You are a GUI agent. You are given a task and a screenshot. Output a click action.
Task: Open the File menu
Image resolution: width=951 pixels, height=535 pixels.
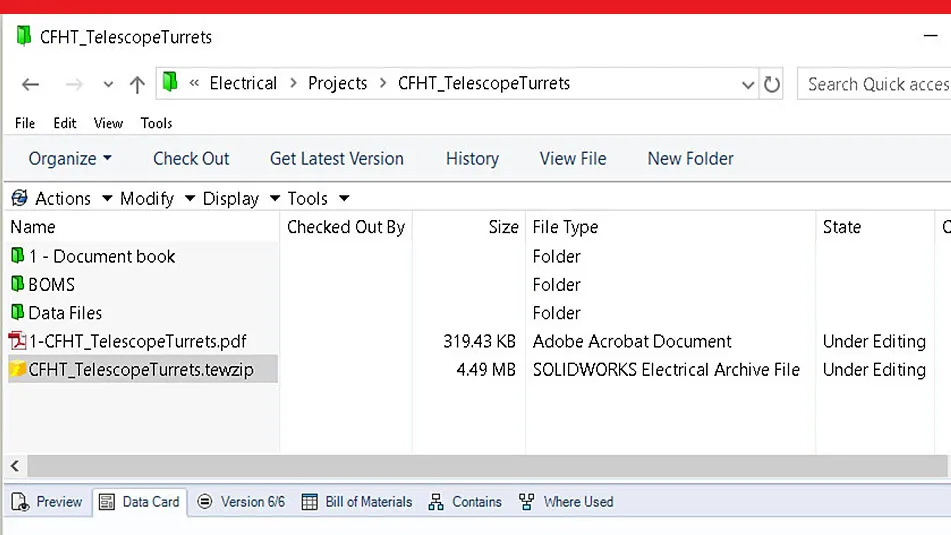[25, 123]
